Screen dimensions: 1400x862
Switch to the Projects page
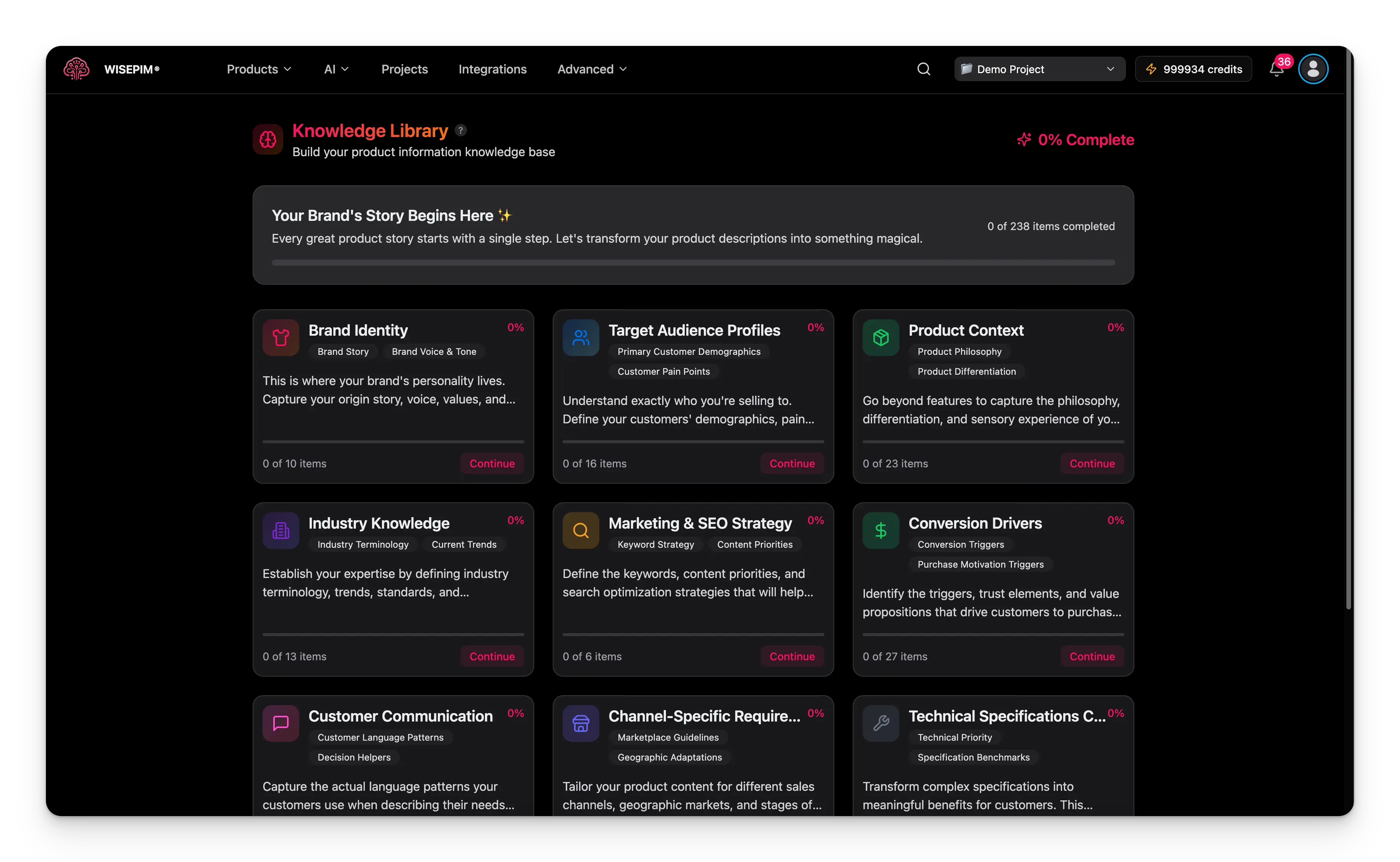tap(404, 69)
